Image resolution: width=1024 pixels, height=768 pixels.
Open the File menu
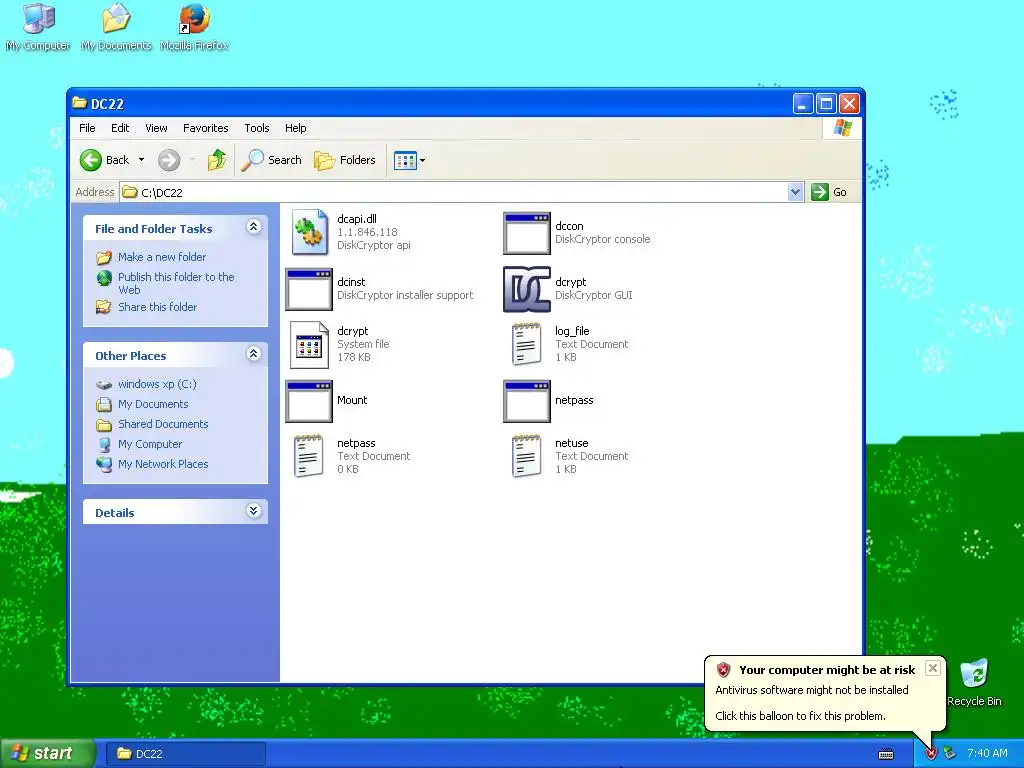87,128
